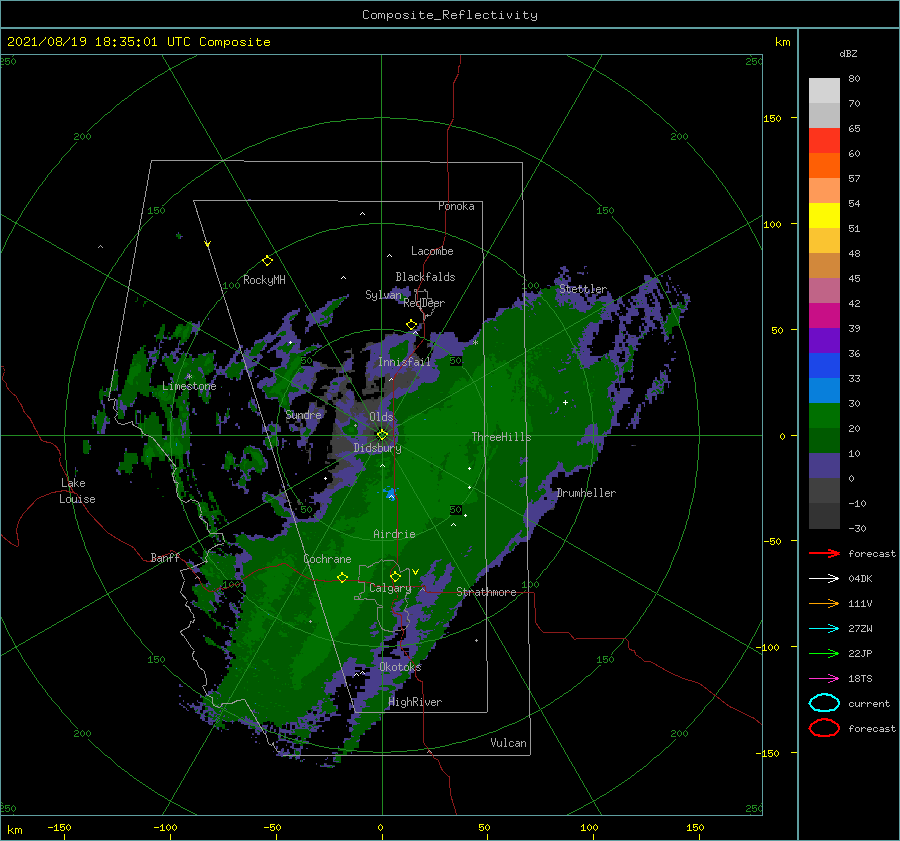Click the Lacombe label

coord(432,251)
